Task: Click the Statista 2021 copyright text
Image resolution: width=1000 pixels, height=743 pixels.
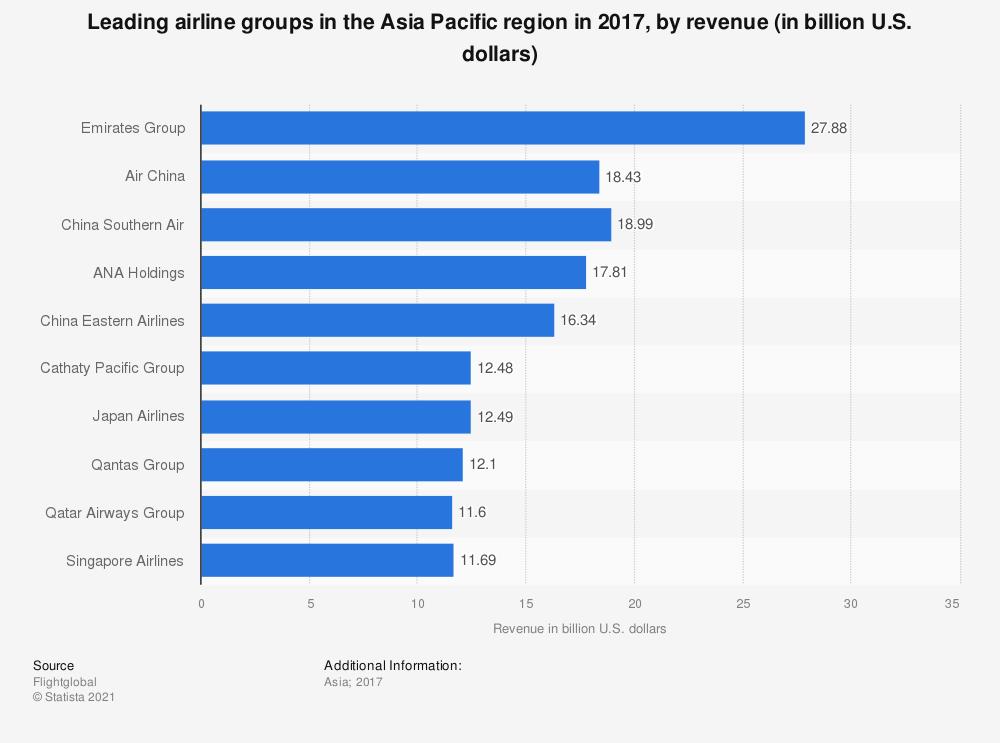Action: coord(74,697)
